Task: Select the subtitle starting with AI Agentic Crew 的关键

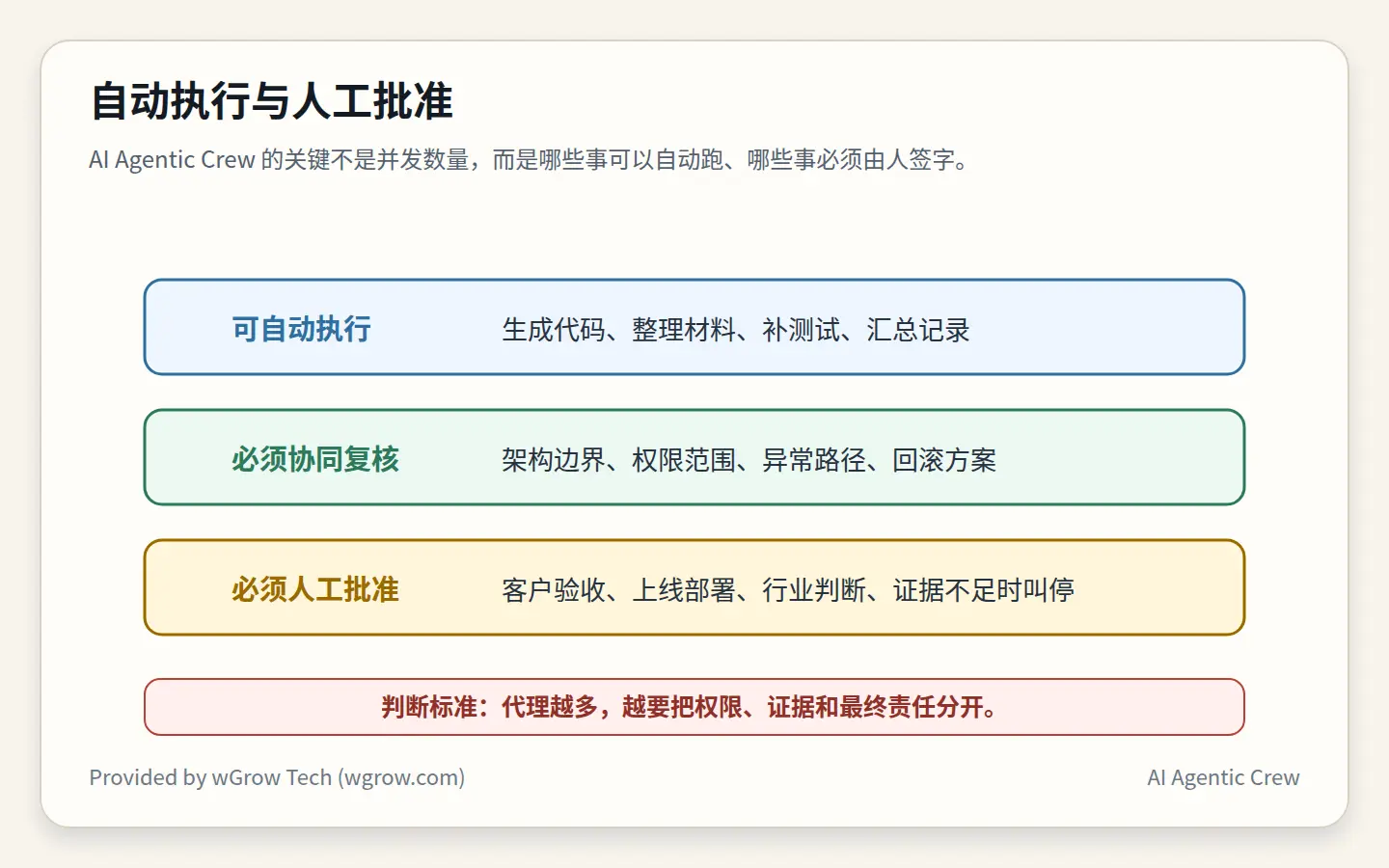Action: coord(529,160)
